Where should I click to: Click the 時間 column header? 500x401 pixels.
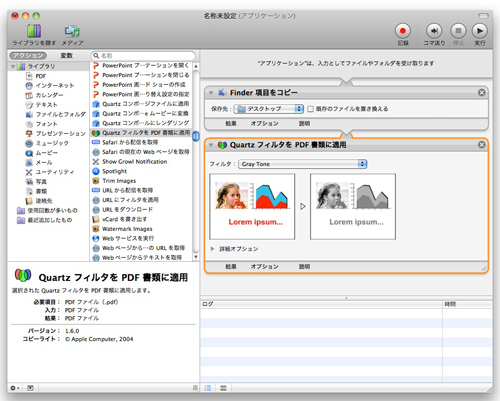(468, 304)
